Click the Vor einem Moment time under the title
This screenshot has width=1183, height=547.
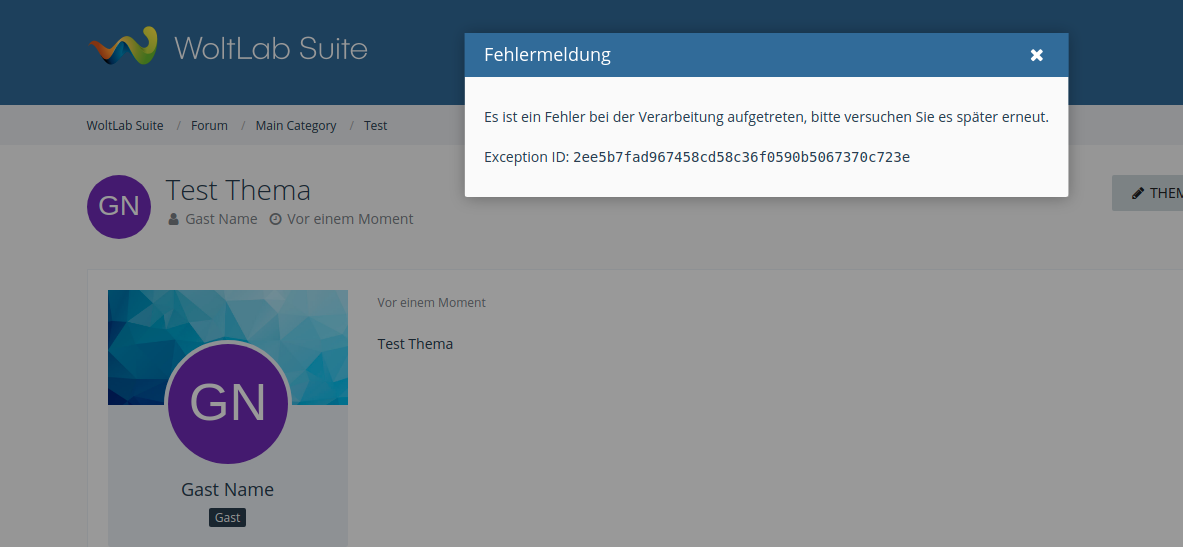tap(350, 219)
